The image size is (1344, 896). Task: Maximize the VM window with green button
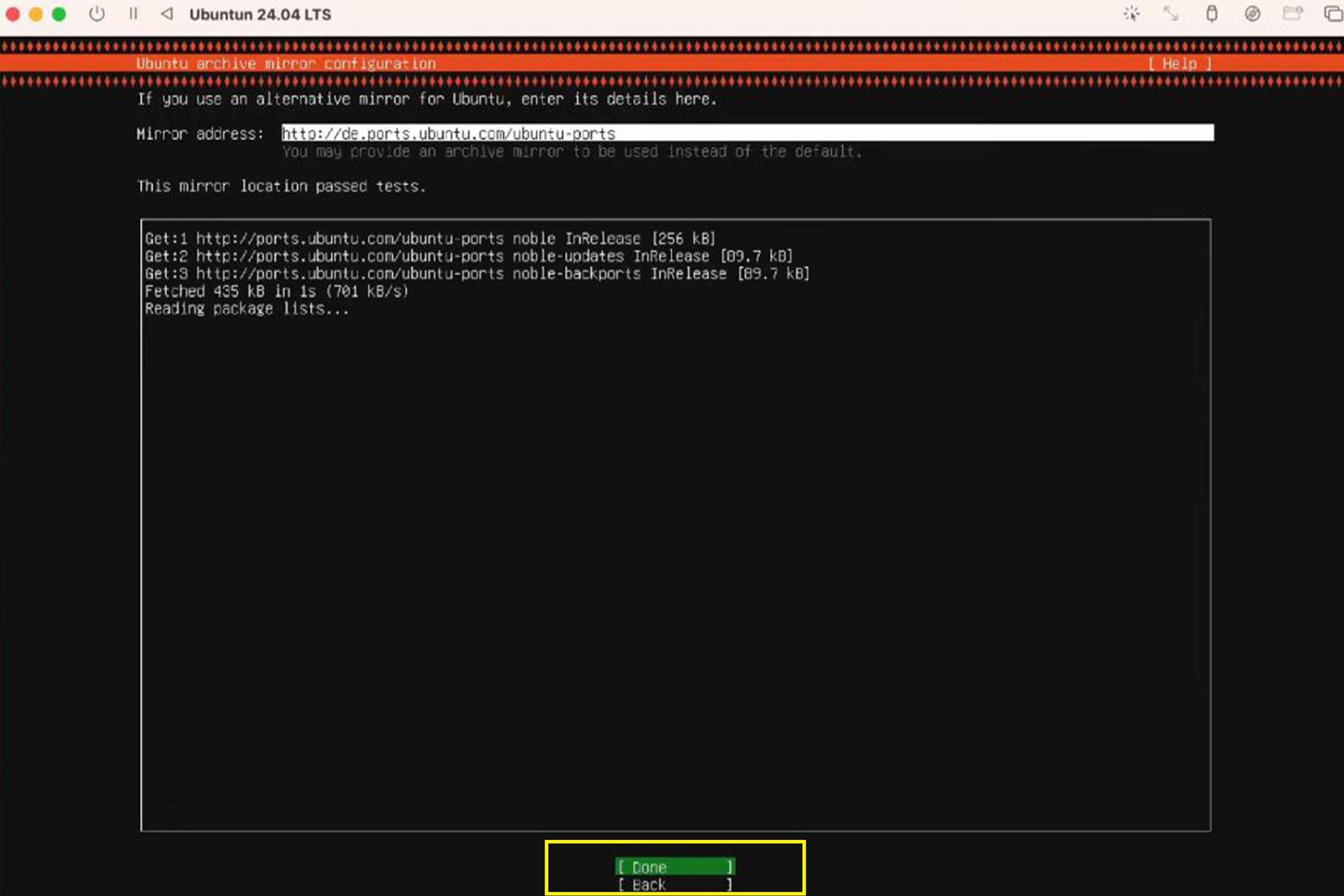click(x=59, y=14)
